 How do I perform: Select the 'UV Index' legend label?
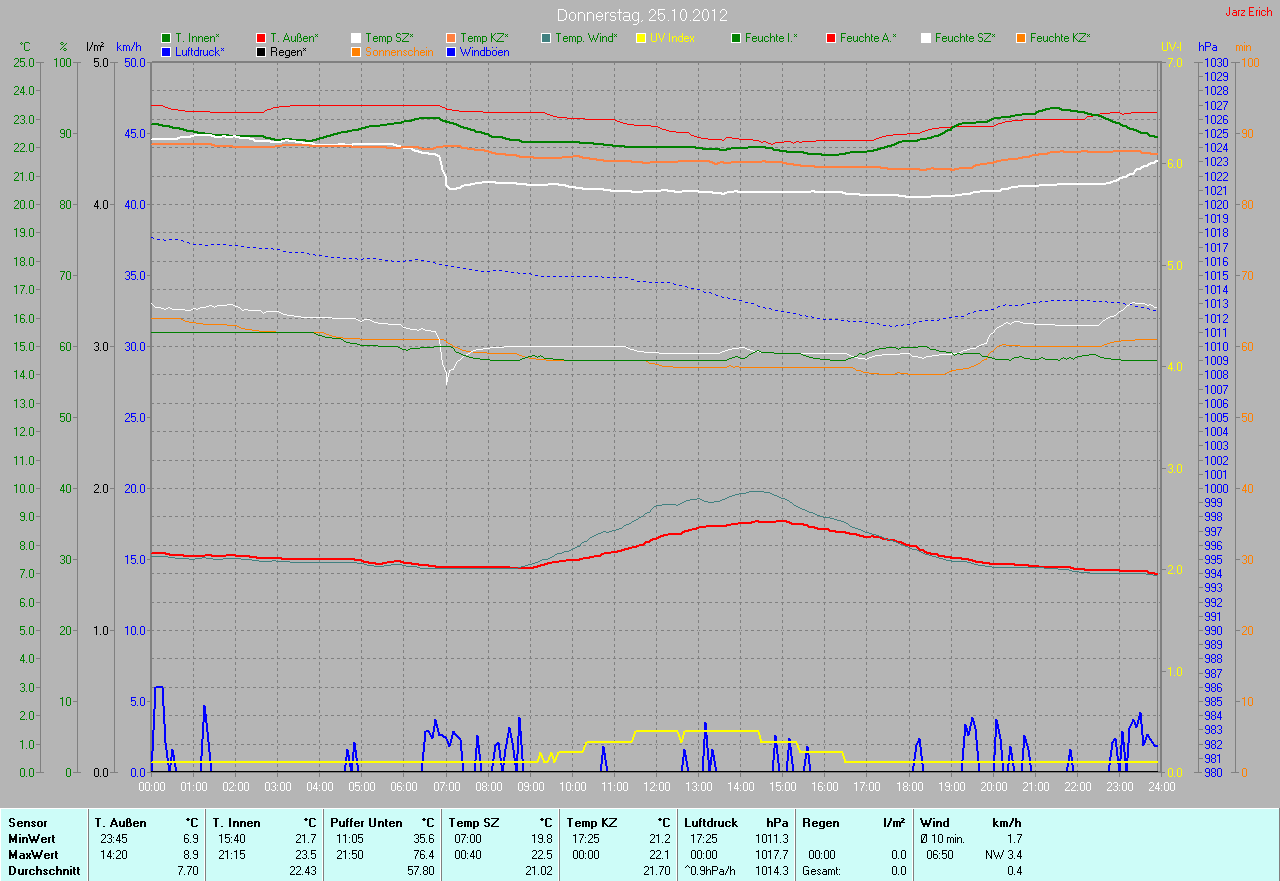coord(672,38)
